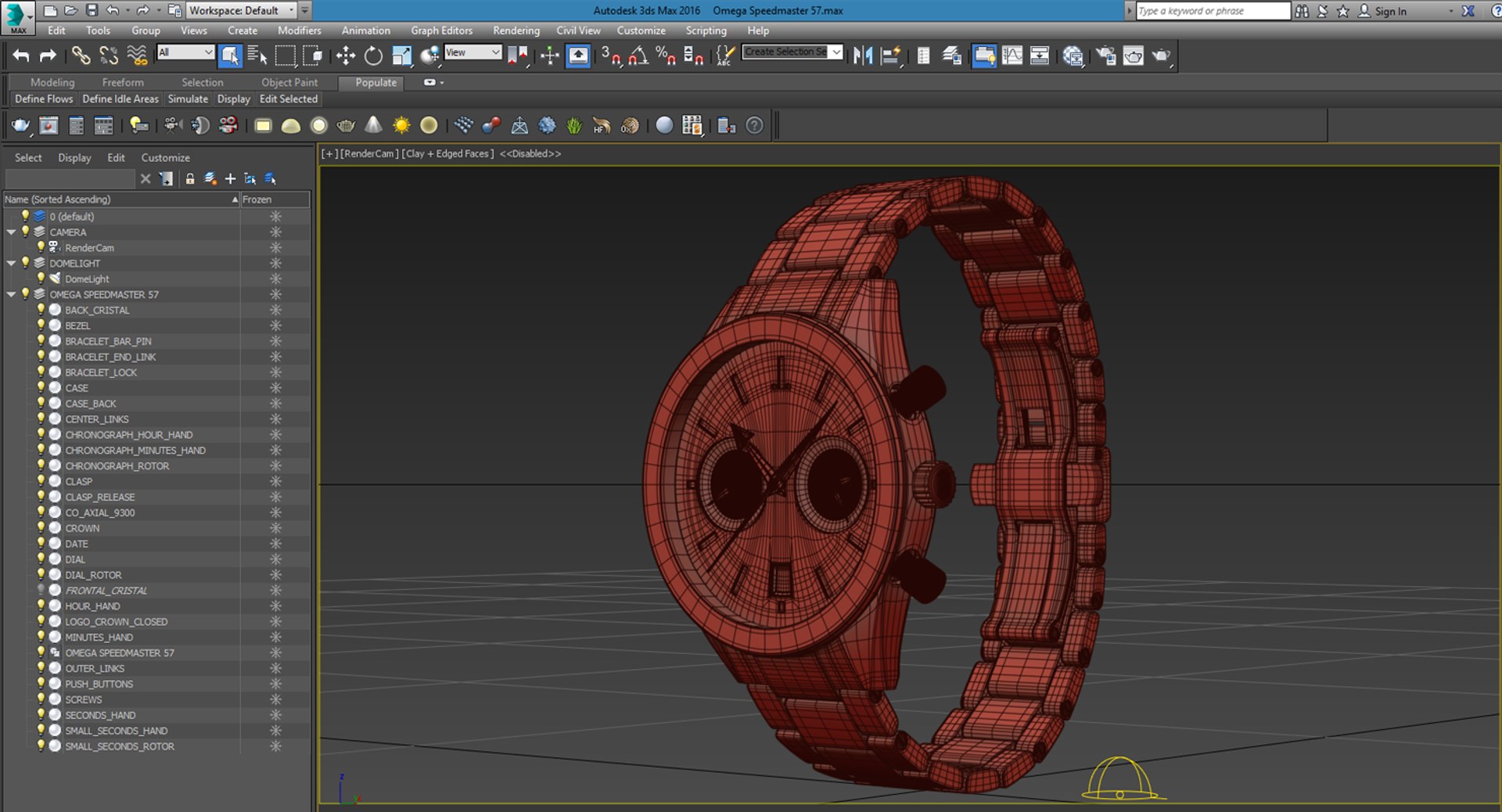
Task: Open Material Editor icon
Action: [1073, 56]
